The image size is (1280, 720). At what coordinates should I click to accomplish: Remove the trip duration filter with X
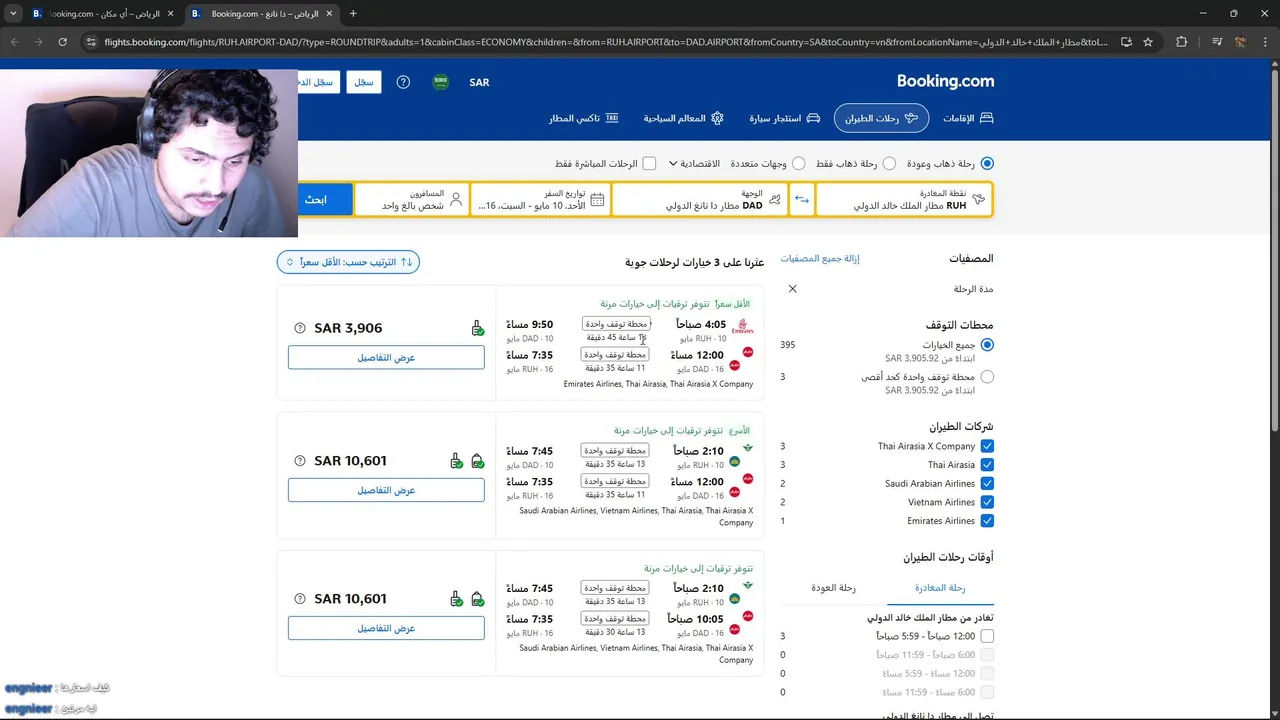point(792,289)
